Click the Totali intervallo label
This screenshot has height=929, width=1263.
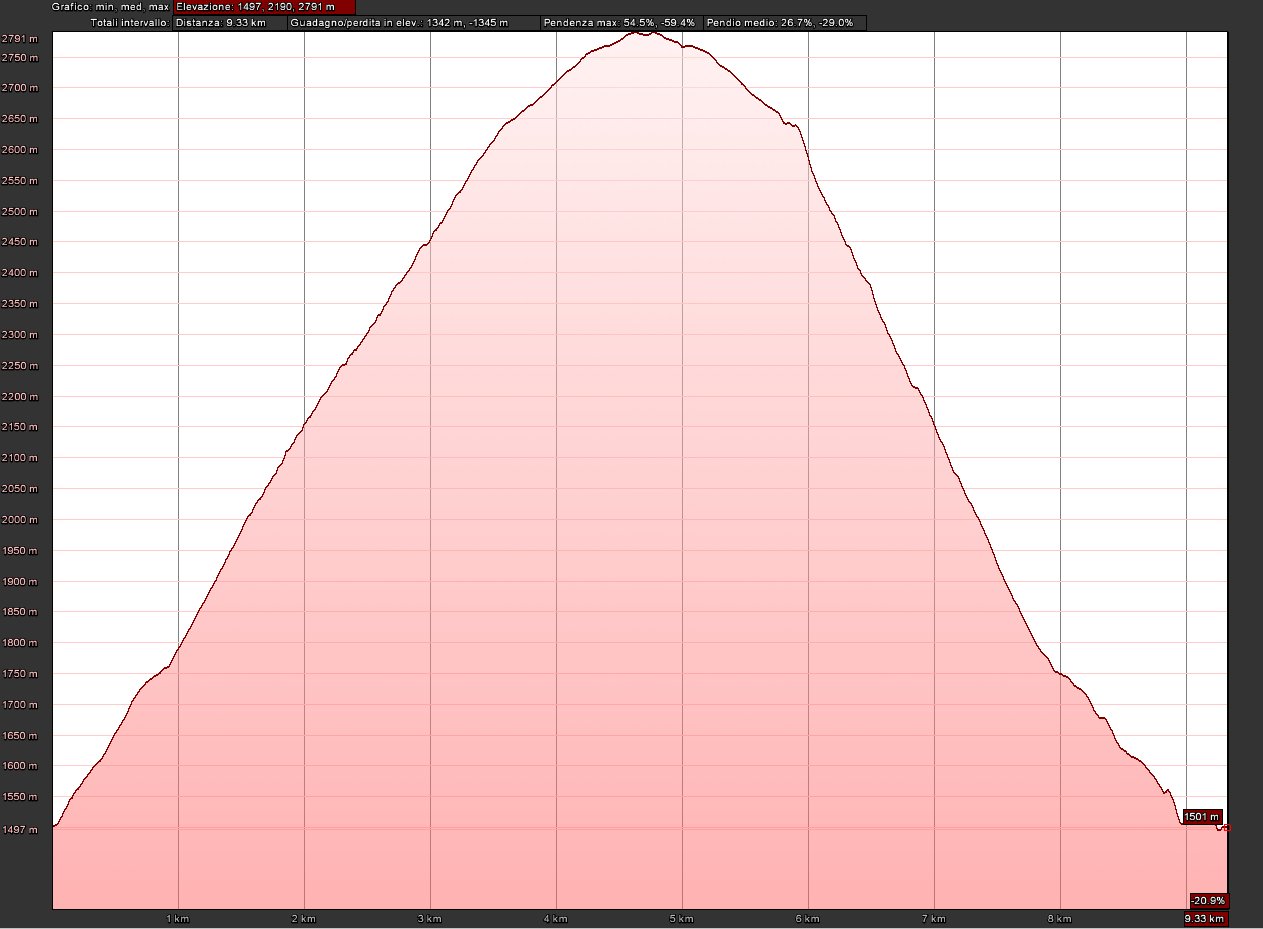coord(129,22)
